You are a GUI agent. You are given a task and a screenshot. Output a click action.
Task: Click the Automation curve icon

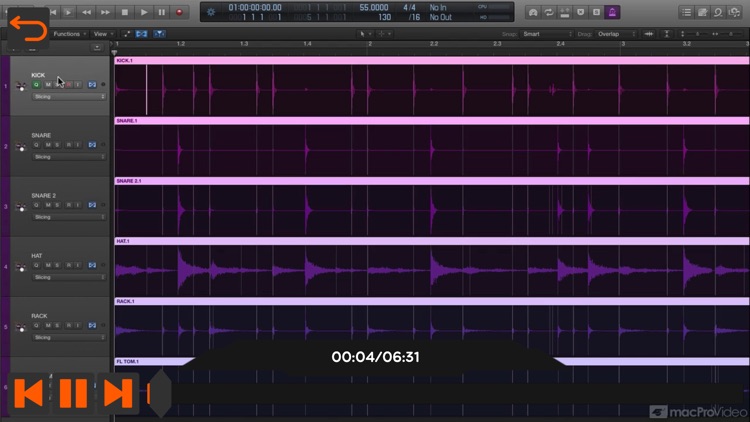[127, 34]
